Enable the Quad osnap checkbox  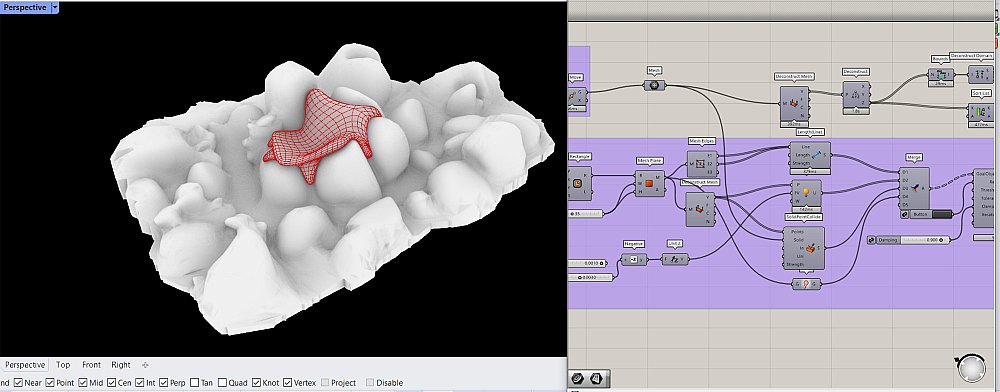point(222,383)
